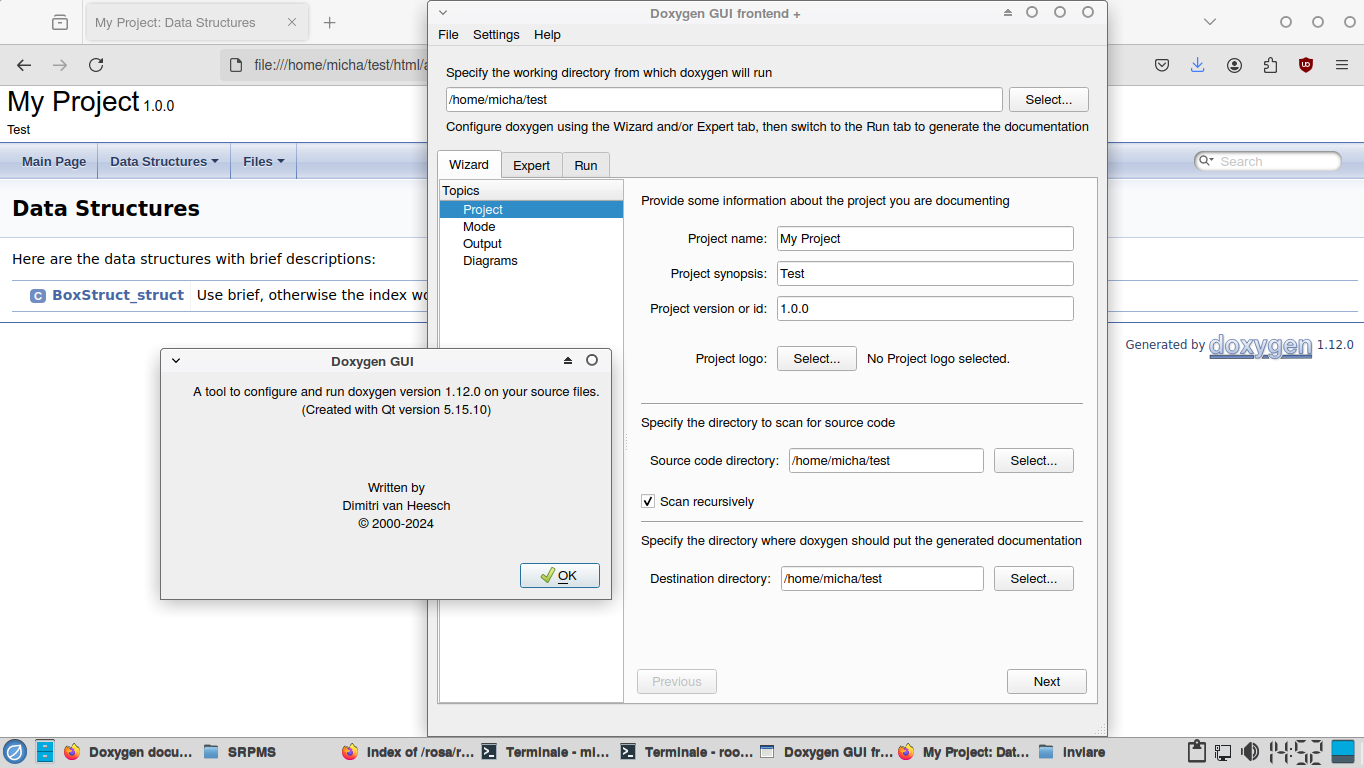This screenshot has width=1364, height=768.
Task: Expand the Files dropdown menu
Action: click(264, 161)
